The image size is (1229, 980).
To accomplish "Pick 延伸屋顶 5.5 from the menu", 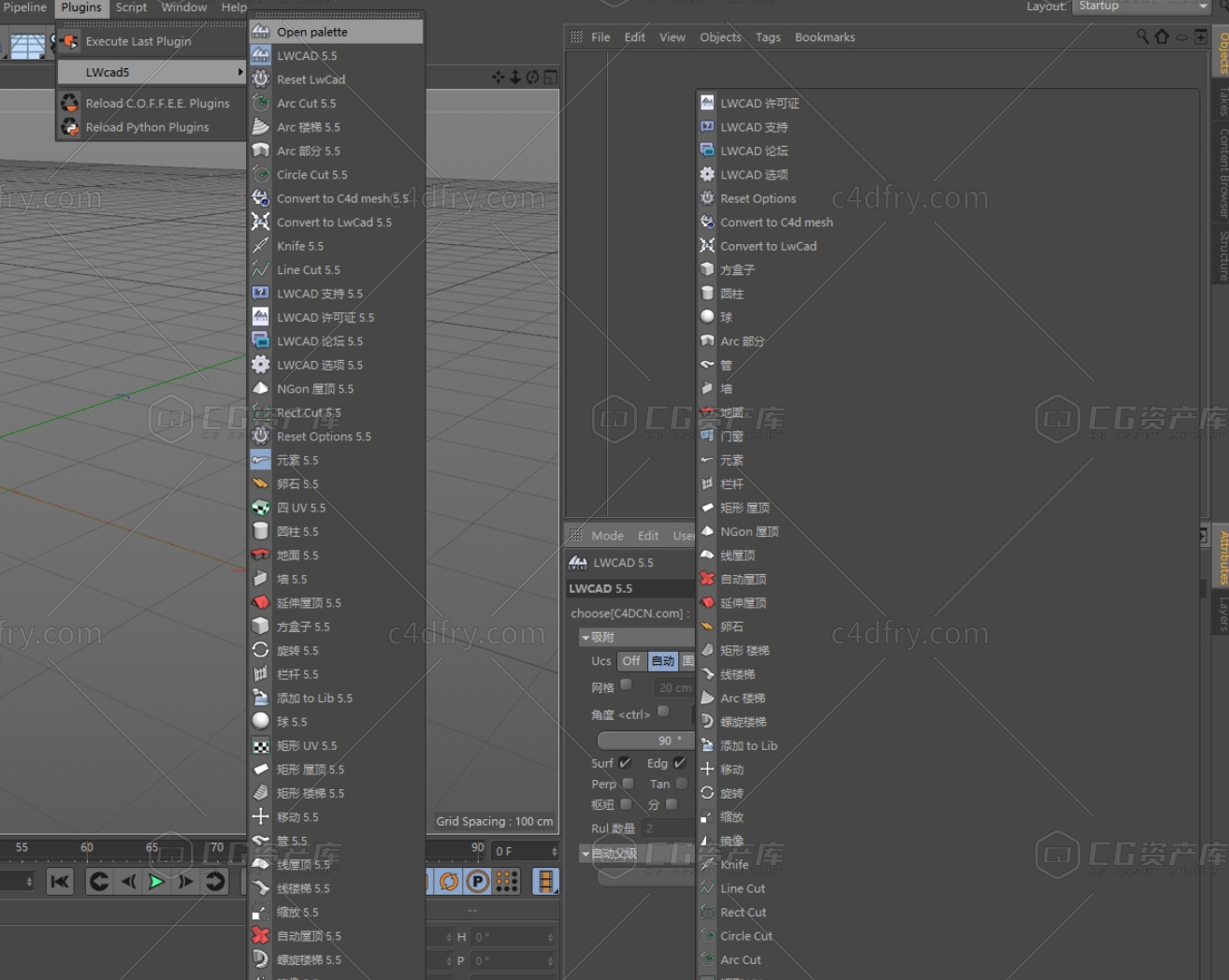I will tap(337, 603).
